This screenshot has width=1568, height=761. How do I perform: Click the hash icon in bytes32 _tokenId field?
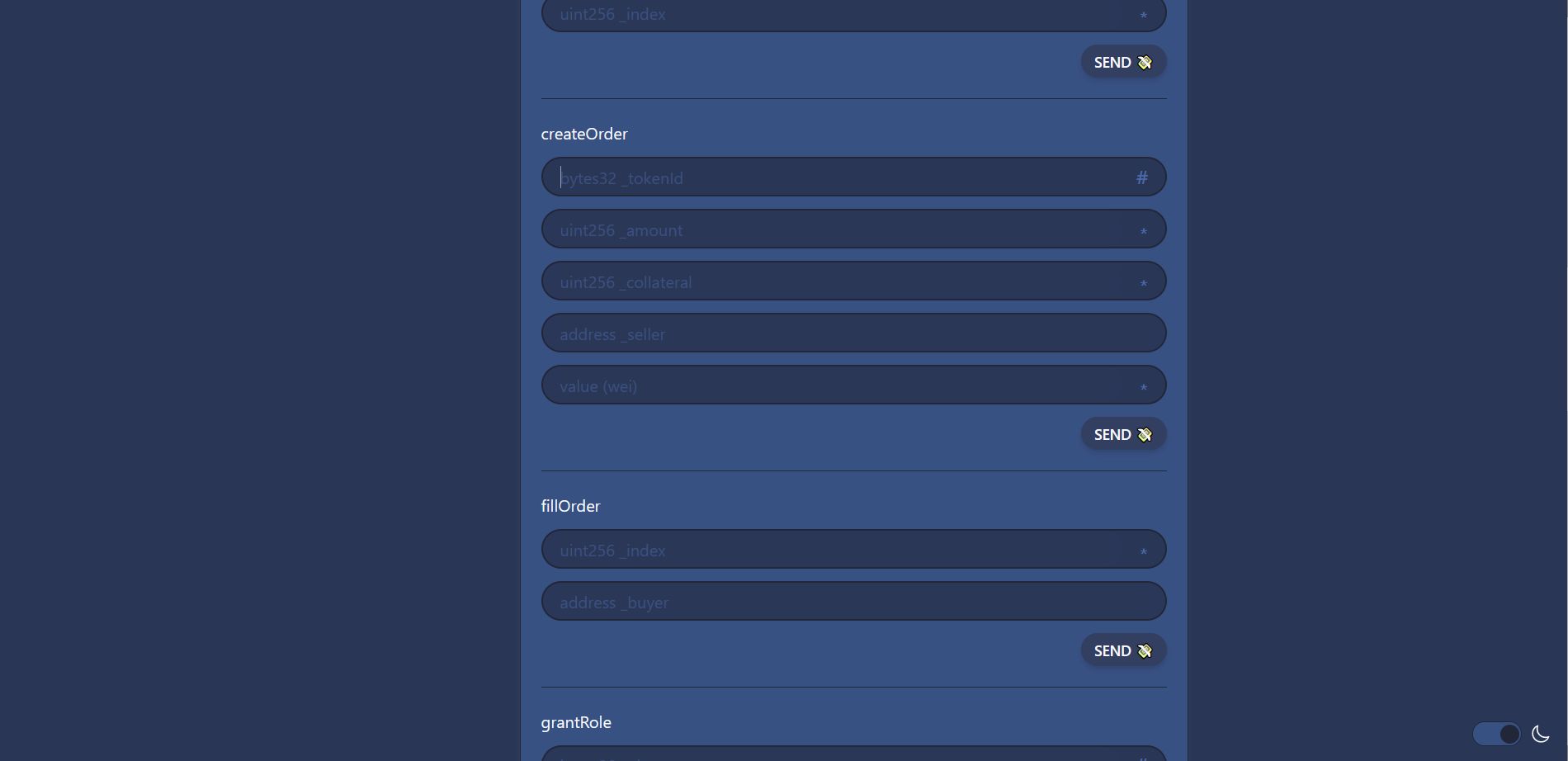[1142, 177]
